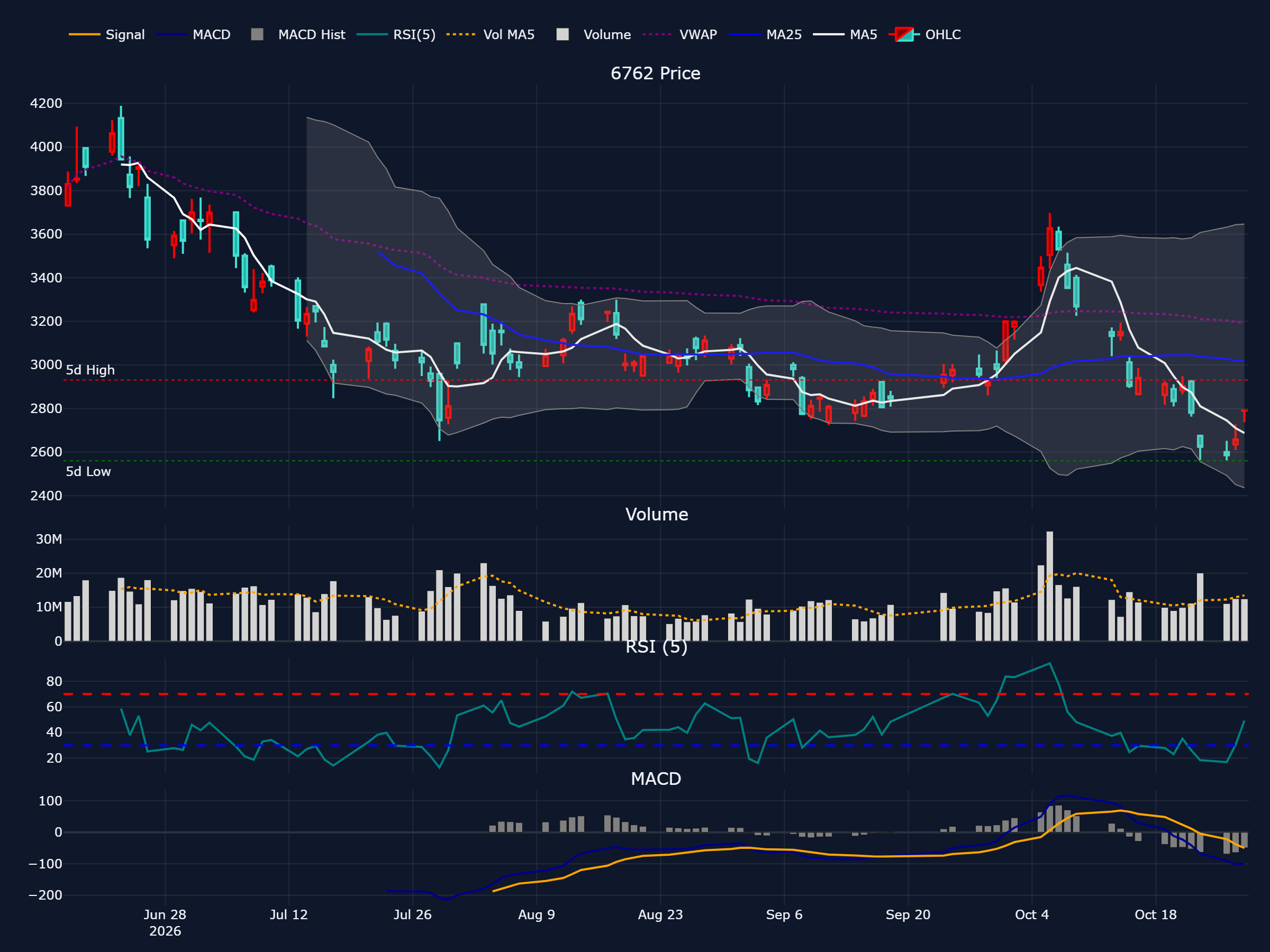Click the 'Sep 6' x-axis date label

(784, 914)
